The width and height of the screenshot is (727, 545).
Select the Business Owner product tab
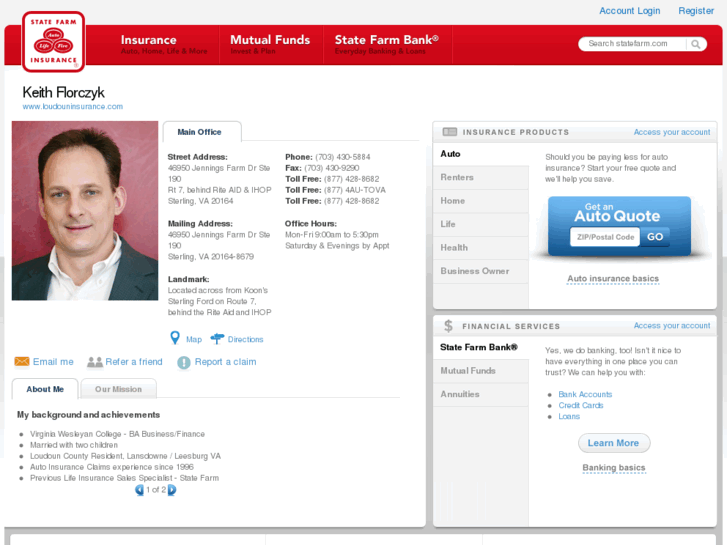click(x=481, y=271)
